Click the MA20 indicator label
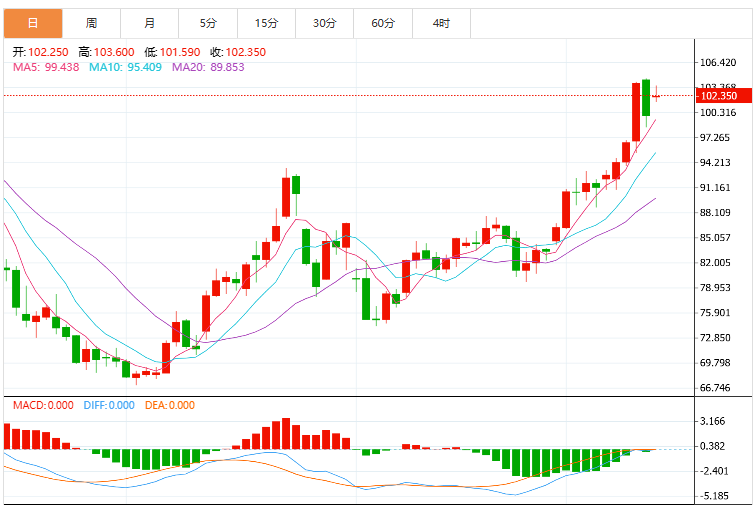Viewport: 756px width, 505px height. pyautogui.click(x=208, y=67)
